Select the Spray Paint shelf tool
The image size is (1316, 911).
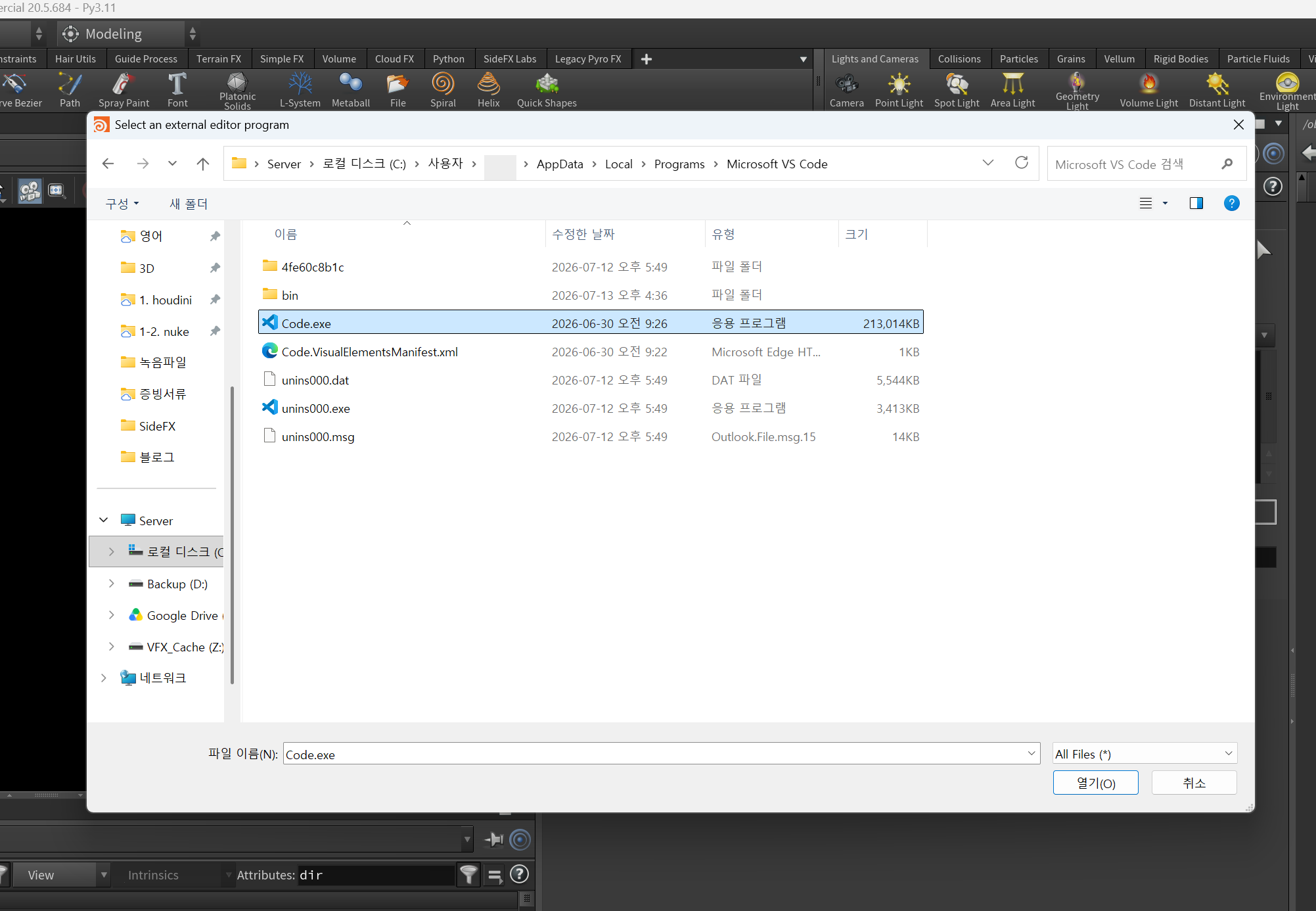(x=124, y=90)
